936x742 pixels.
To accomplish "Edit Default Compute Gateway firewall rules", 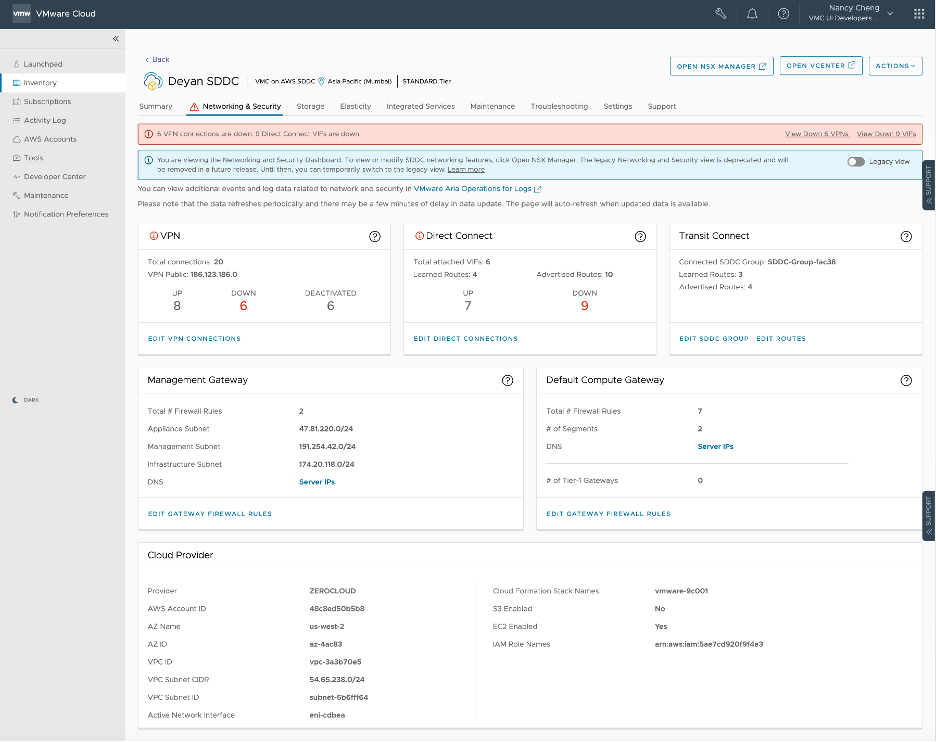I will click(x=608, y=513).
